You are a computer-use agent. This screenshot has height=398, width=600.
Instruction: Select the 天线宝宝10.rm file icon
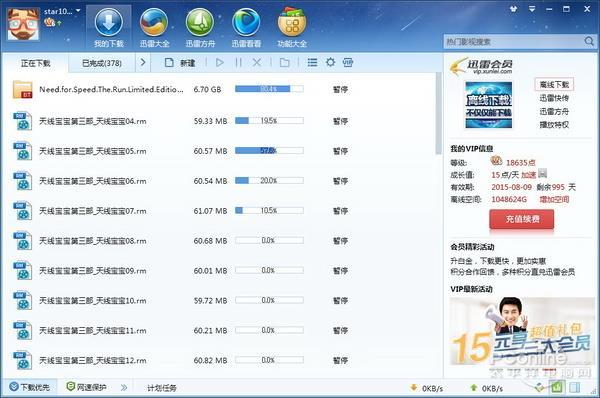pyautogui.click(x=22, y=301)
